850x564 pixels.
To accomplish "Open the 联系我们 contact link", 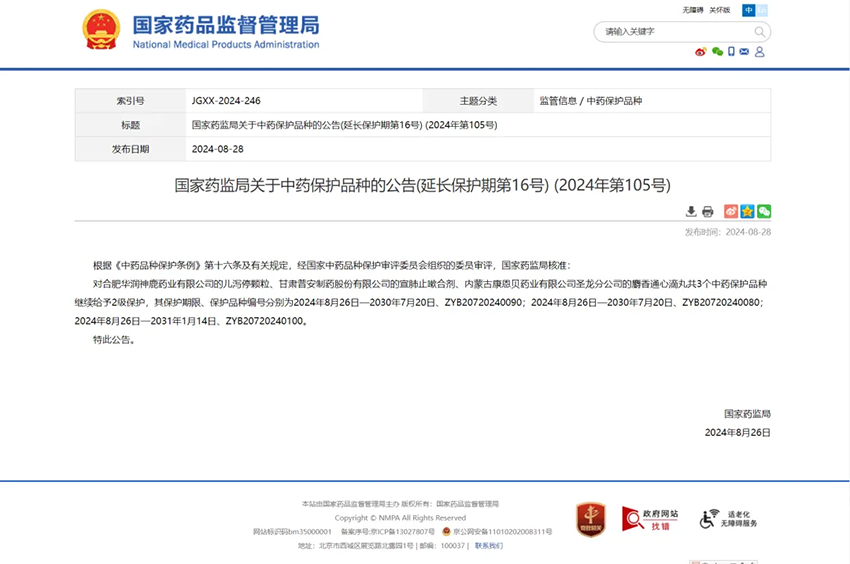I will (489, 546).
